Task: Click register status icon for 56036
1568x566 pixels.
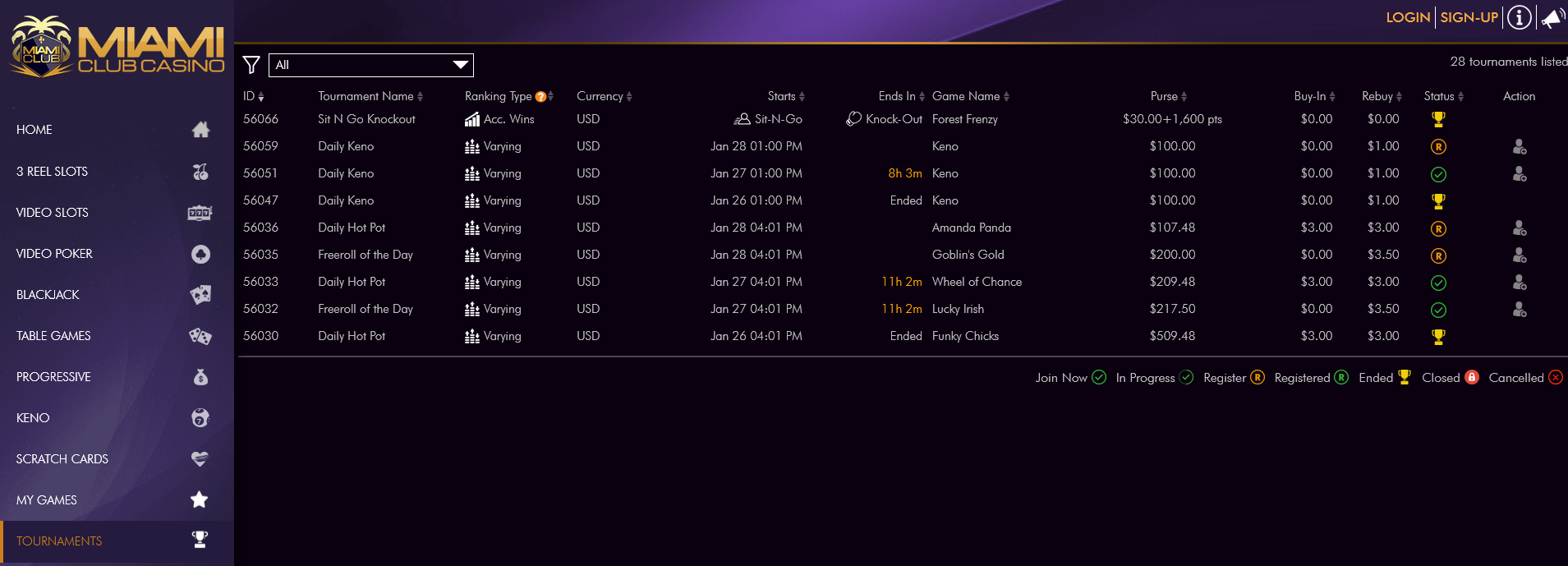Action: (x=1438, y=228)
